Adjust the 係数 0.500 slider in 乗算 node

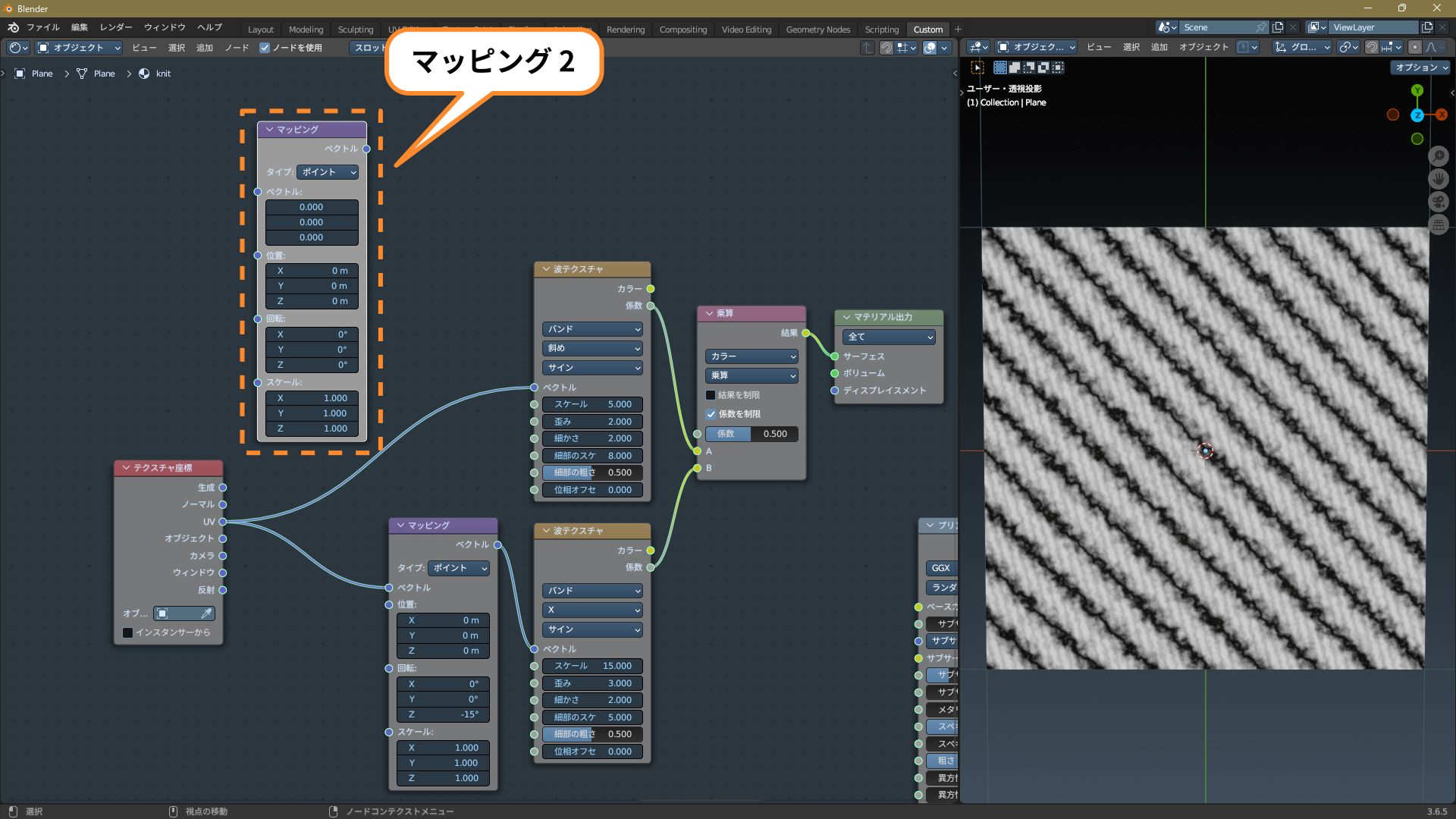[751, 434]
